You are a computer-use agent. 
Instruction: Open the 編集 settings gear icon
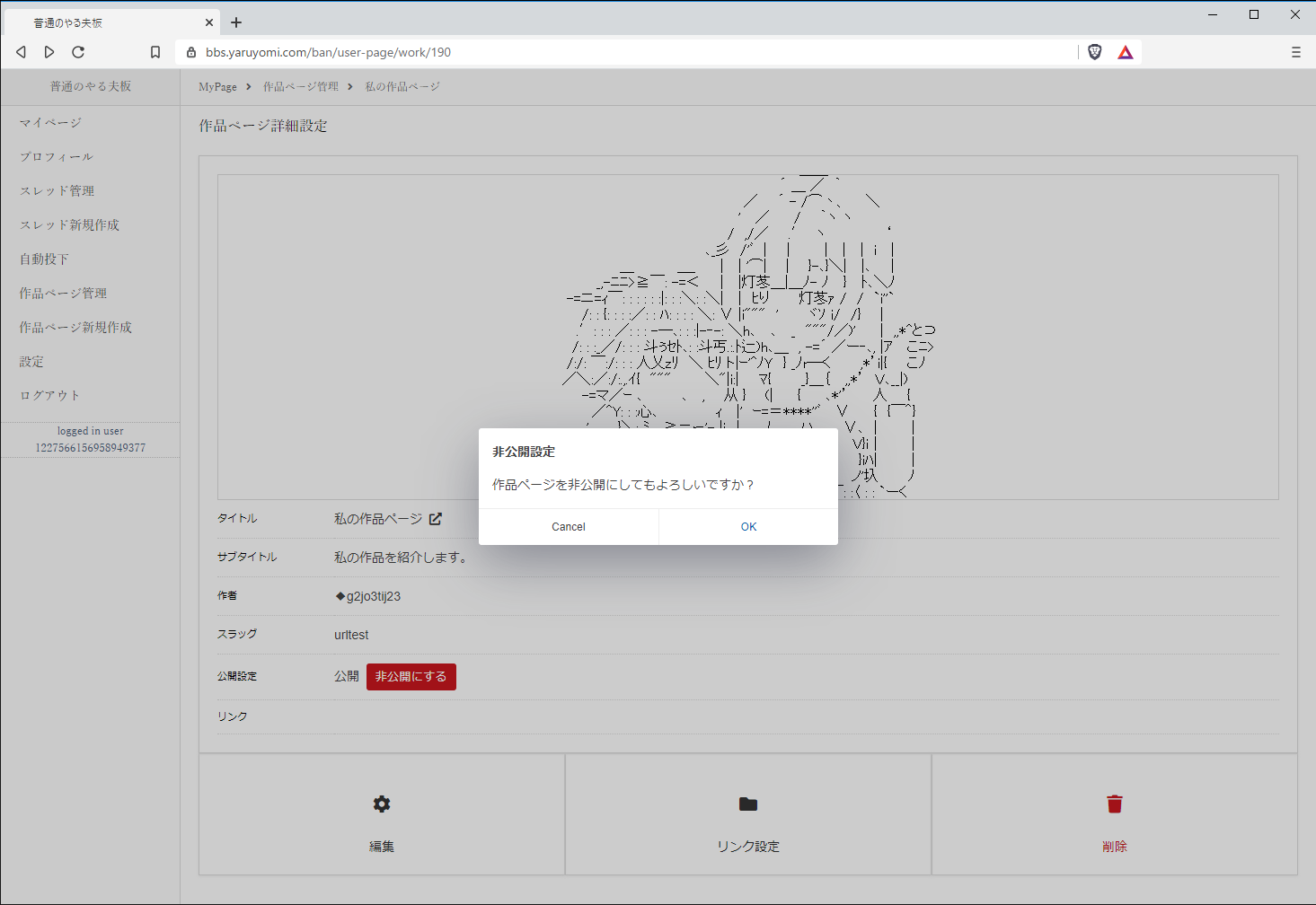click(x=381, y=804)
